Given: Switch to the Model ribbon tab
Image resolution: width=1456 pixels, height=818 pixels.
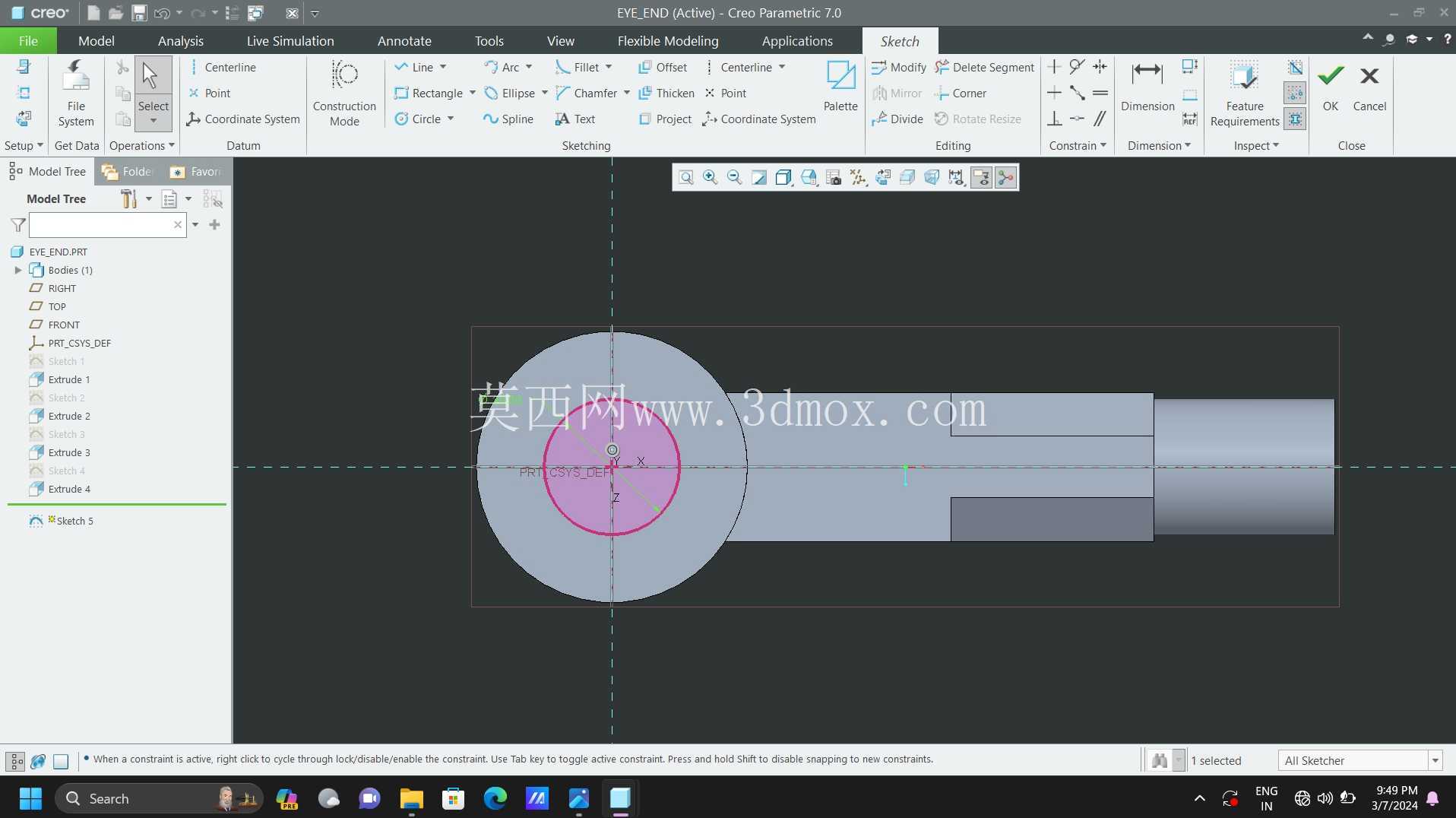Looking at the screenshot, I should click(x=97, y=41).
